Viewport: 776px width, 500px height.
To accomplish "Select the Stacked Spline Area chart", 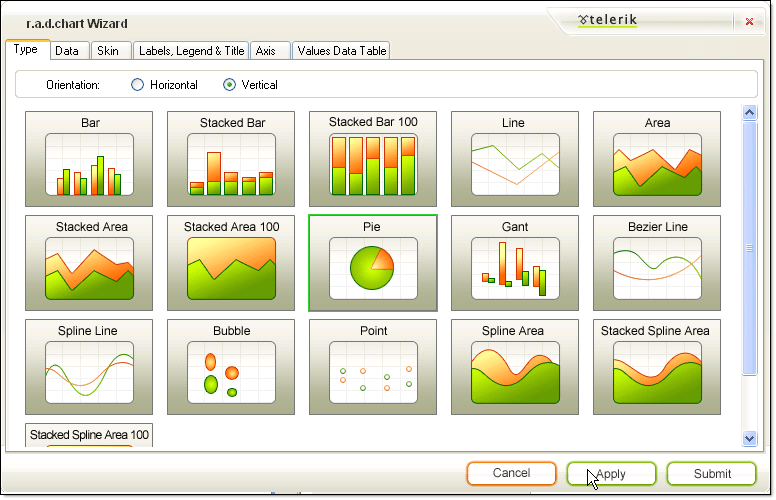I will click(x=657, y=367).
